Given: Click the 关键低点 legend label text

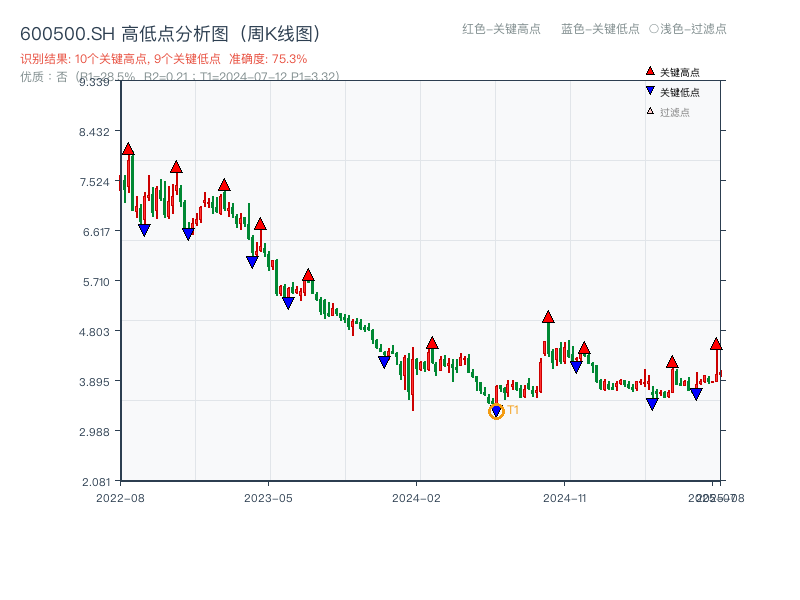Looking at the screenshot, I should pos(680,92).
